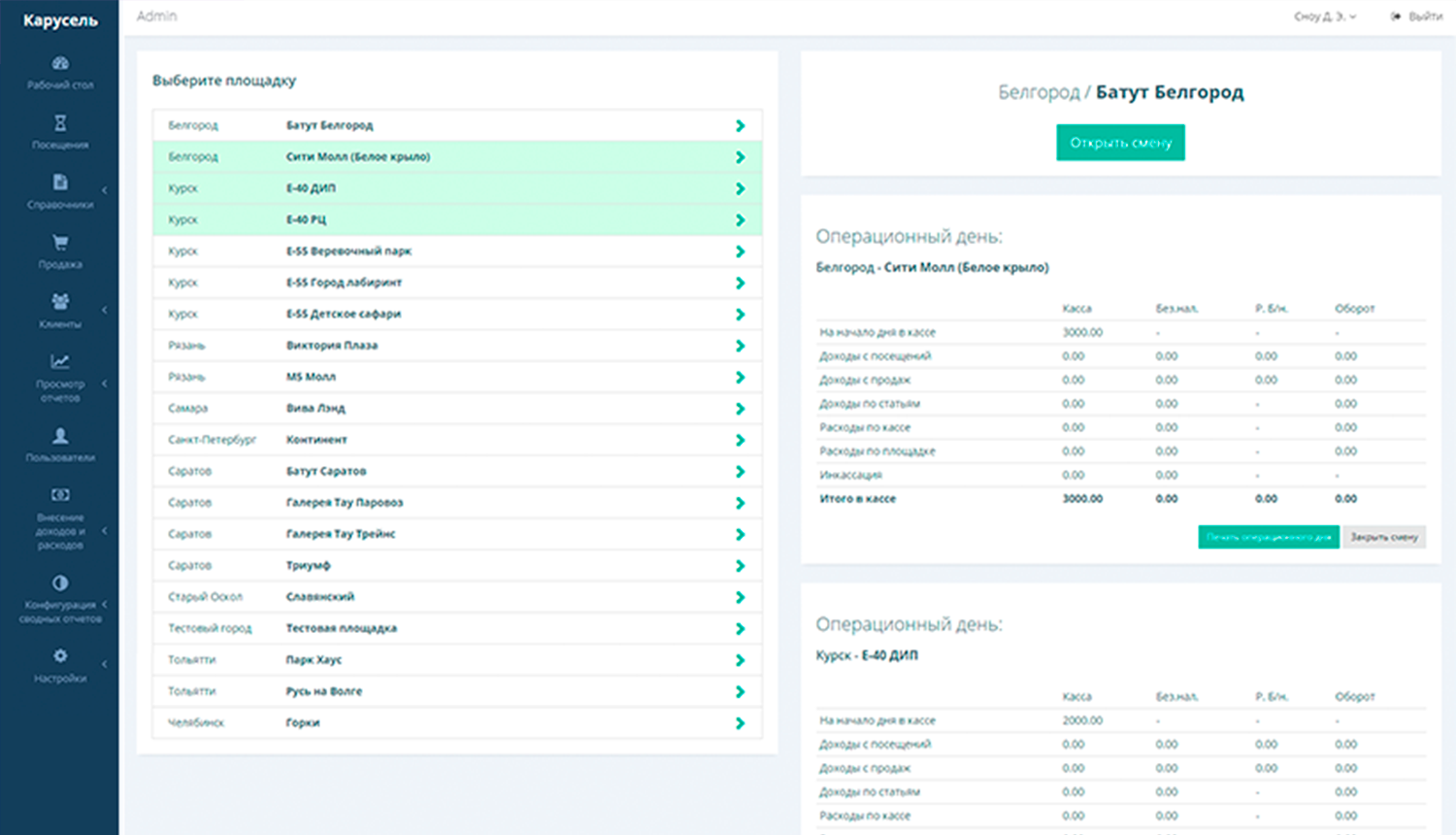Select the Русь на Волге venue row

click(x=456, y=691)
